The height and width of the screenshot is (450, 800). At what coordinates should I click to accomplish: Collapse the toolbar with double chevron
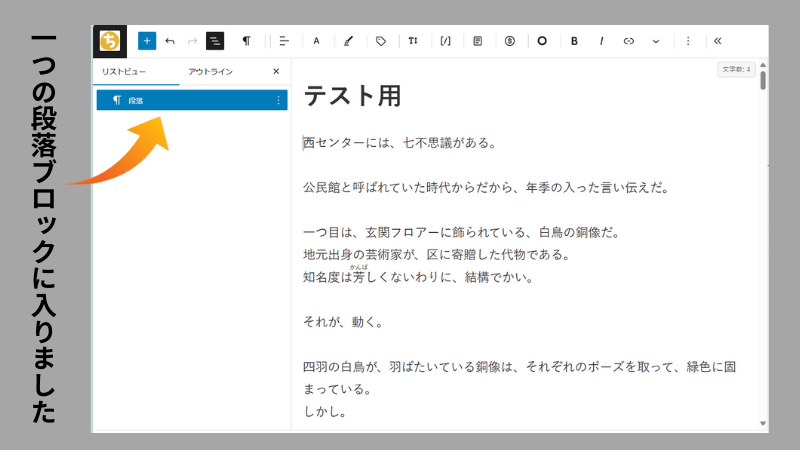coord(717,41)
